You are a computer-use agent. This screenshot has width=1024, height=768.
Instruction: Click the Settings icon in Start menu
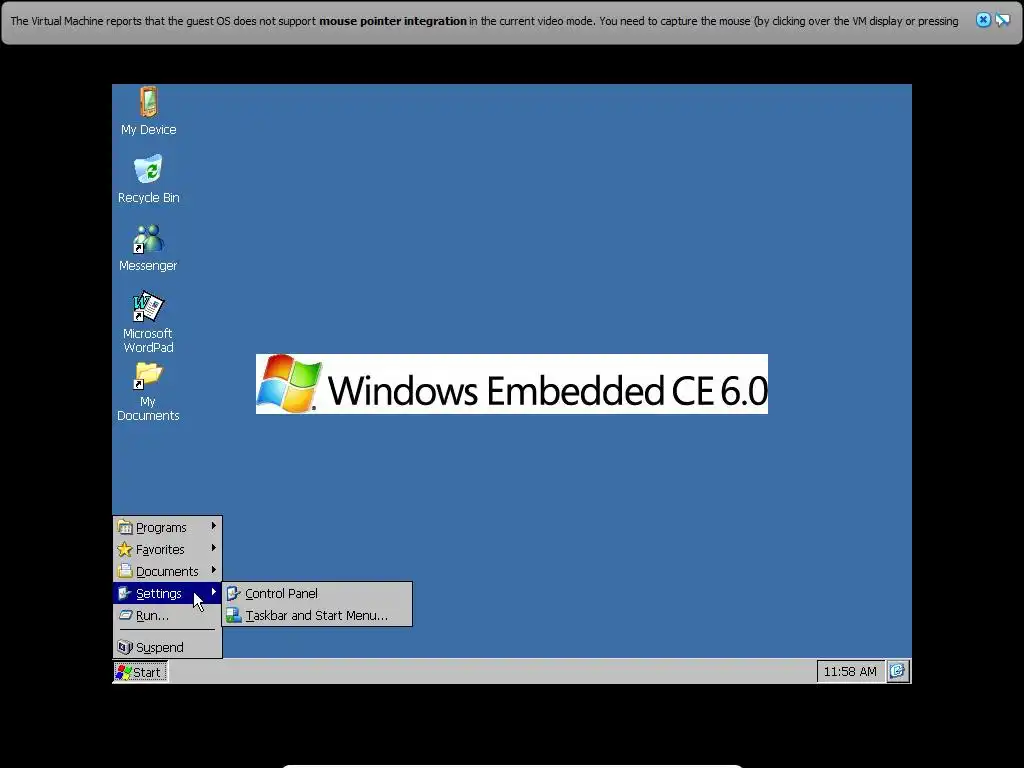(x=125, y=593)
